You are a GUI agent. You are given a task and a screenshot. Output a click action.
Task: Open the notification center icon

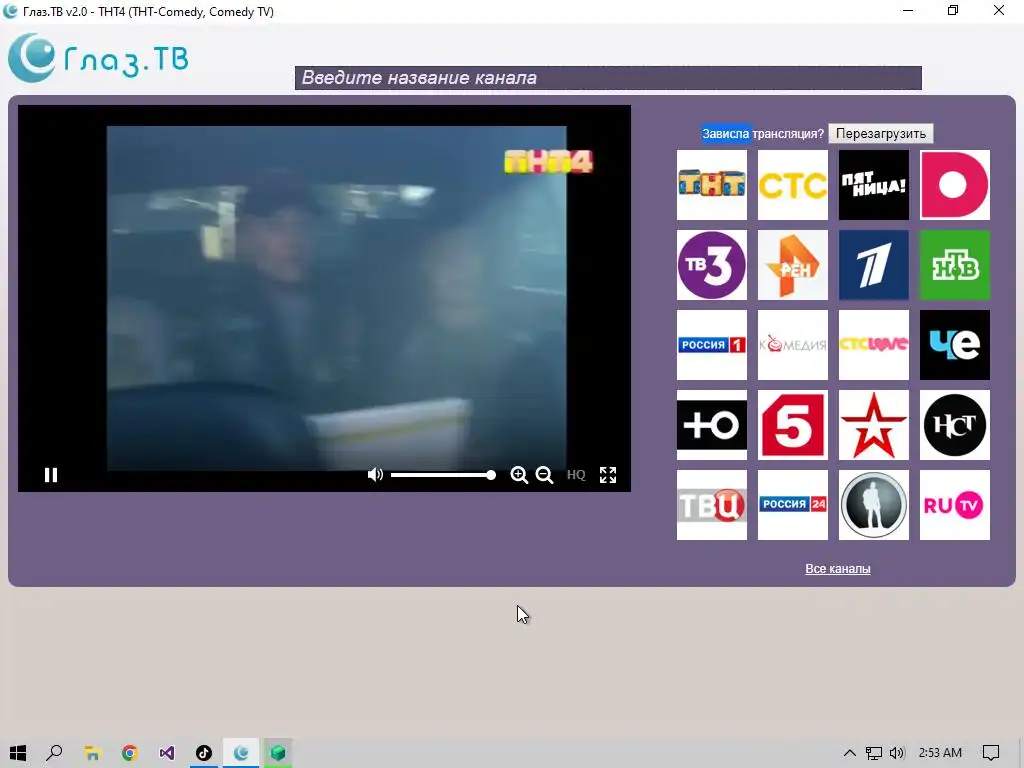991,753
